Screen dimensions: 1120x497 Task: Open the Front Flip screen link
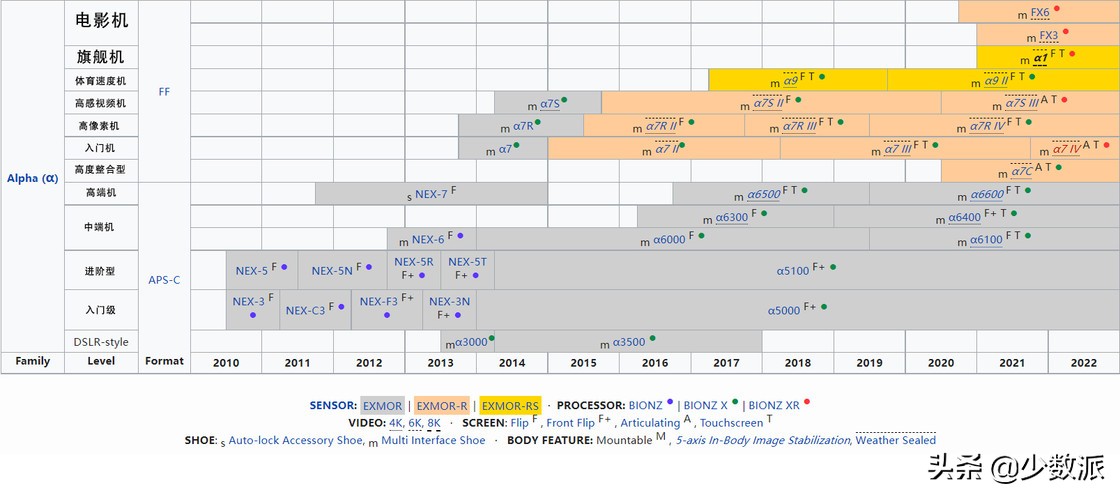point(570,423)
